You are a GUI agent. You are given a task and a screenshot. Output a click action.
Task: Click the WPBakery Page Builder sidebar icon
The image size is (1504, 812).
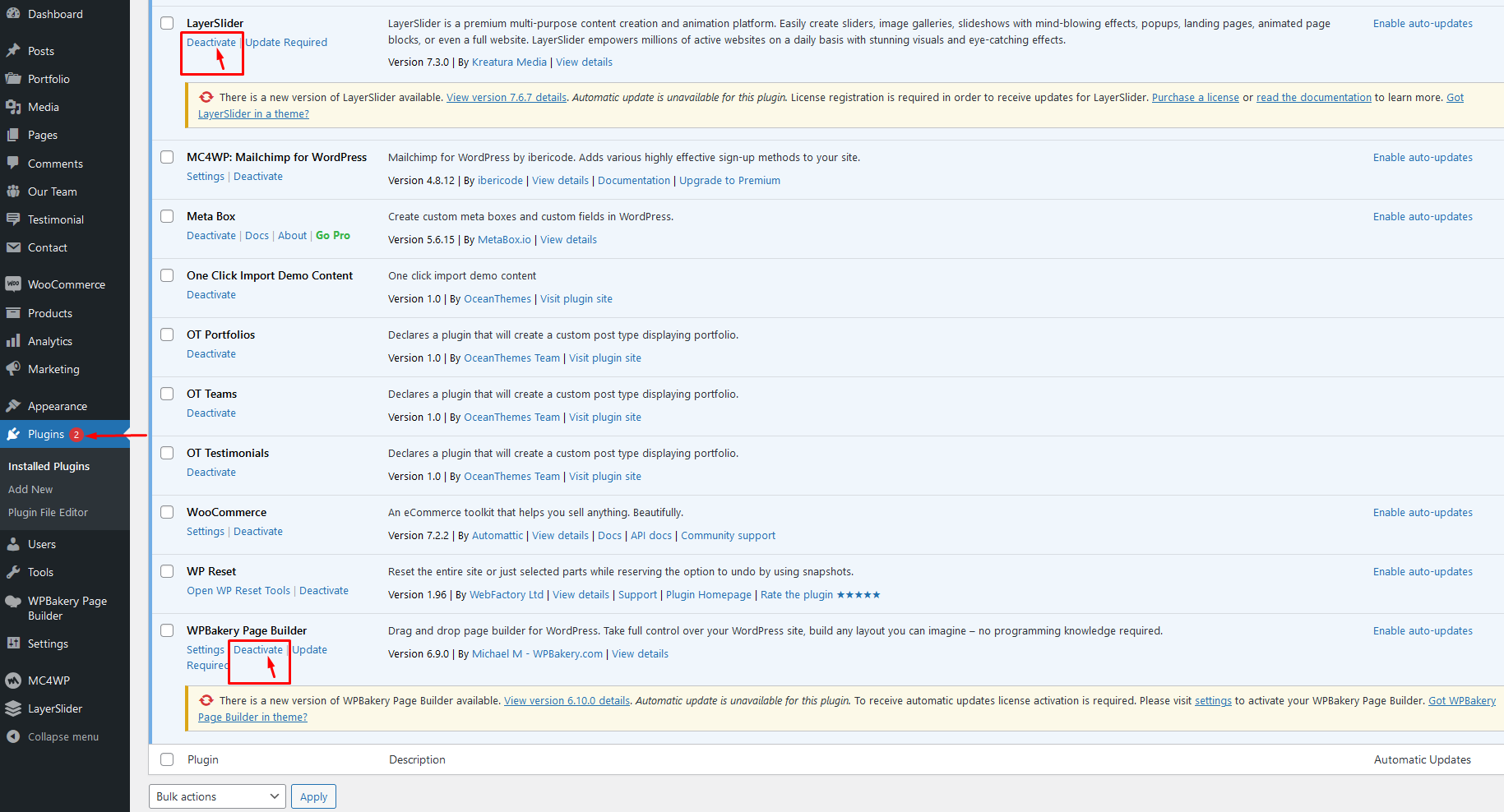click(13, 601)
